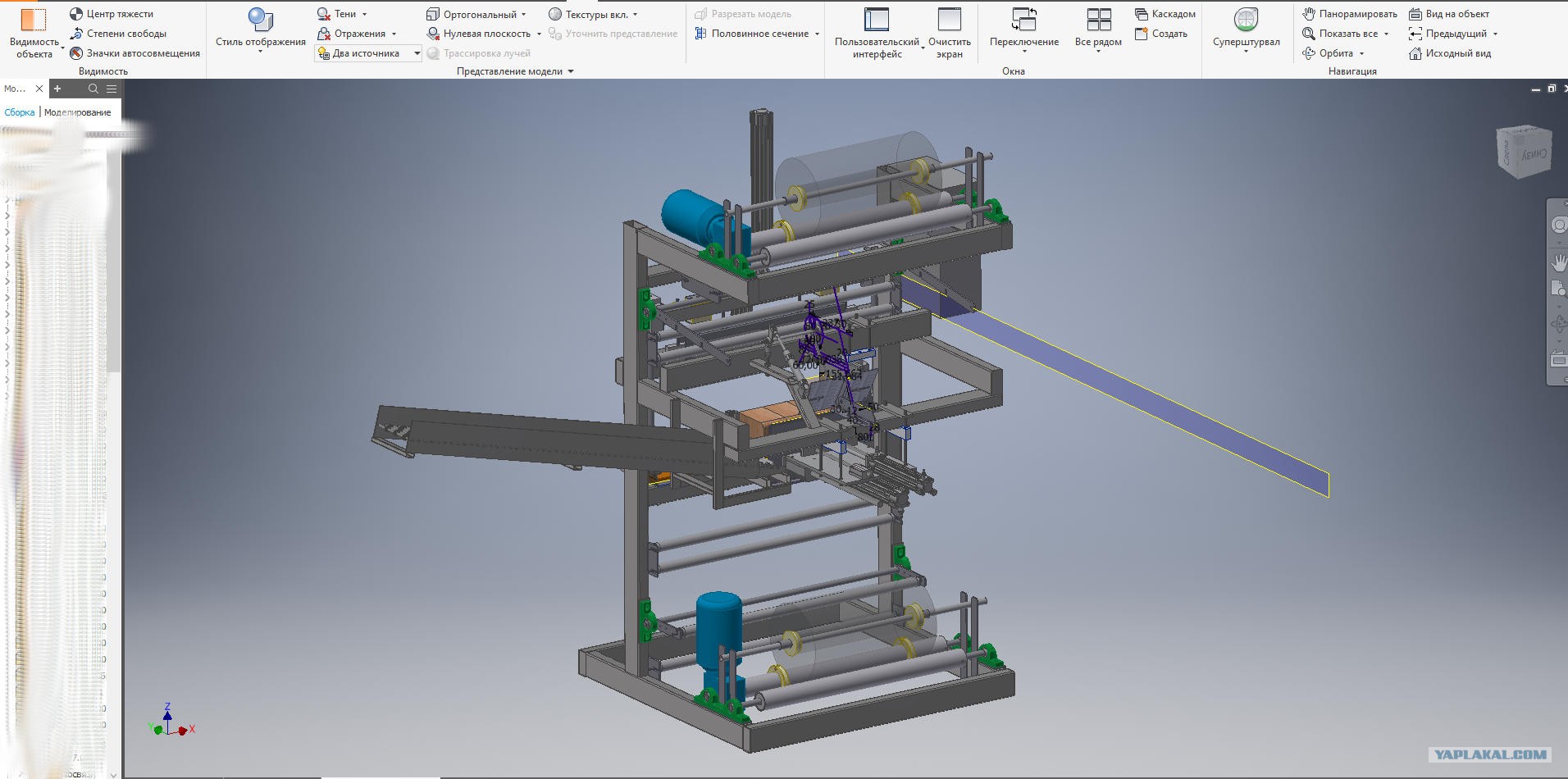The height and width of the screenshot is (779, 1568).
Task: Click the plus button in browser header
Action: (x=57, y=89)
